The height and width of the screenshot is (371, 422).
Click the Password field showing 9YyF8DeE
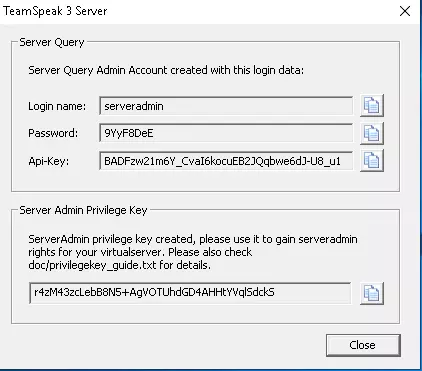pos(226,133)
